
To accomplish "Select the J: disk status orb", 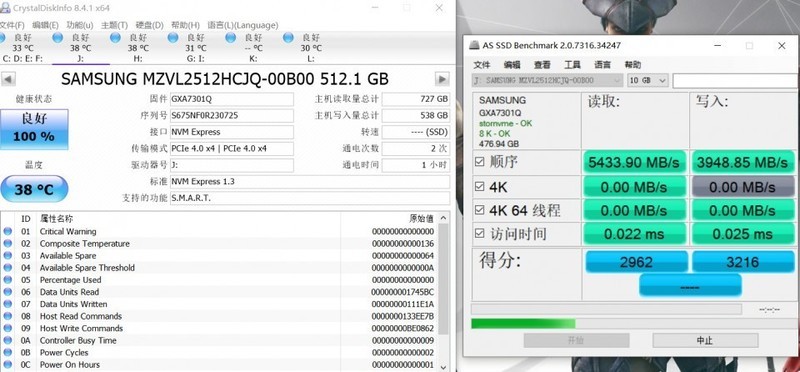I will [58, 37].
